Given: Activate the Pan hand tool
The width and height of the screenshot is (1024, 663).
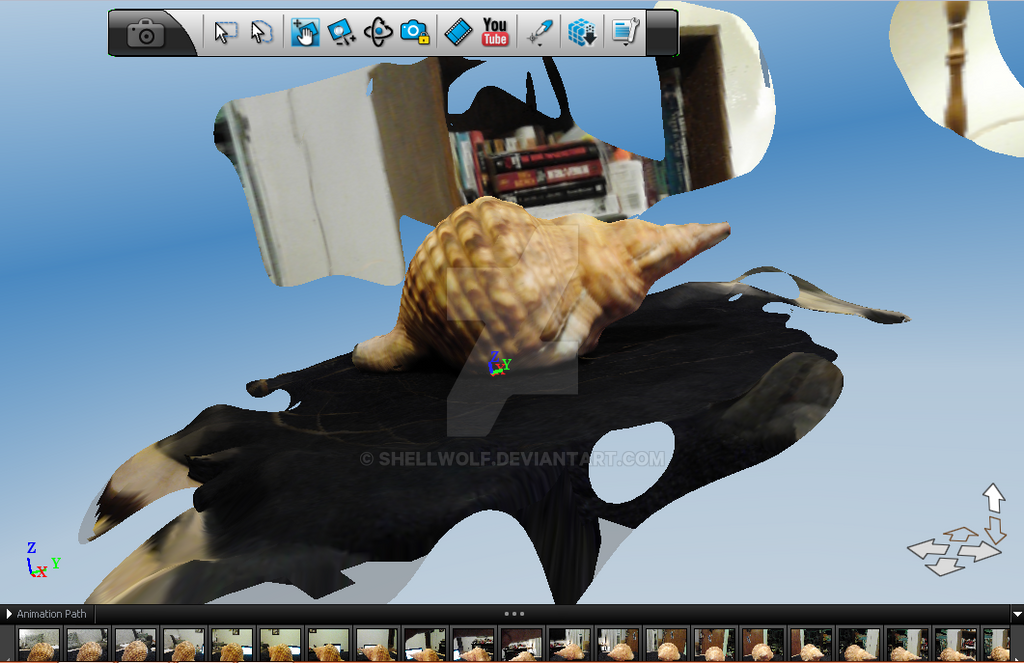Looking at the screenshot, I should click(x=305, y=32).
